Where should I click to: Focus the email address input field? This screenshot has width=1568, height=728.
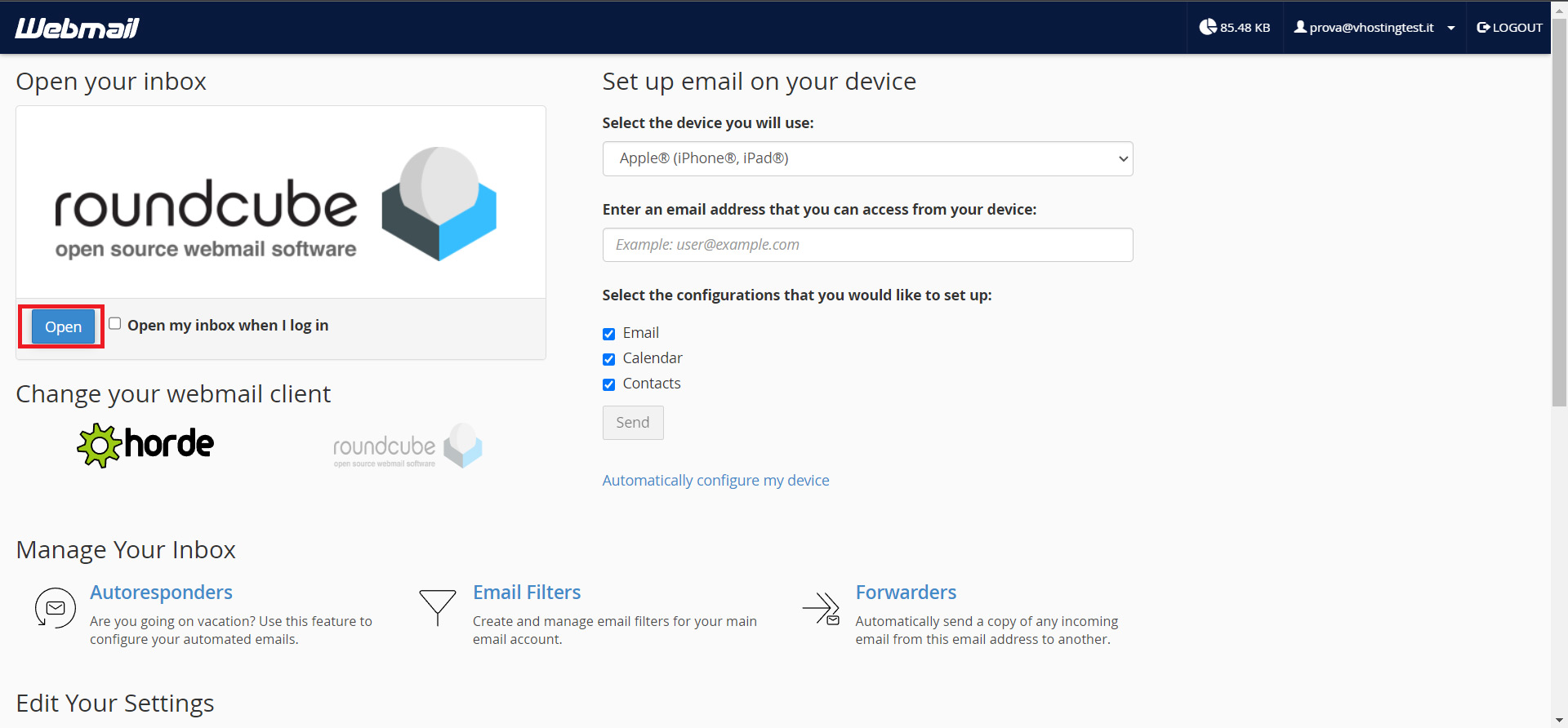867,245
